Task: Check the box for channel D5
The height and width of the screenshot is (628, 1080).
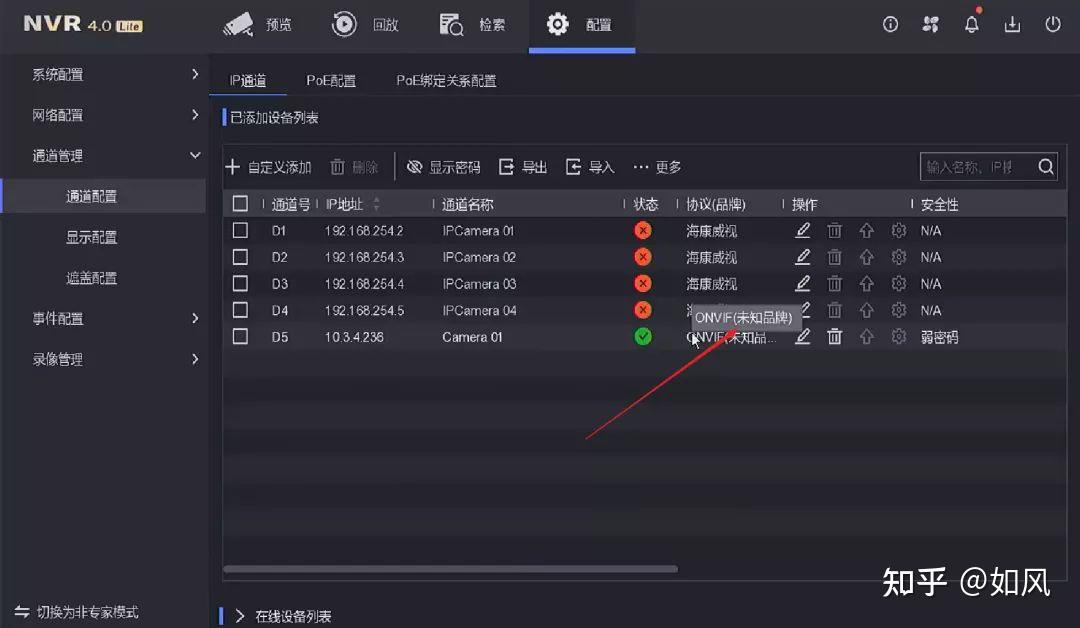Action: pos(240,337)
